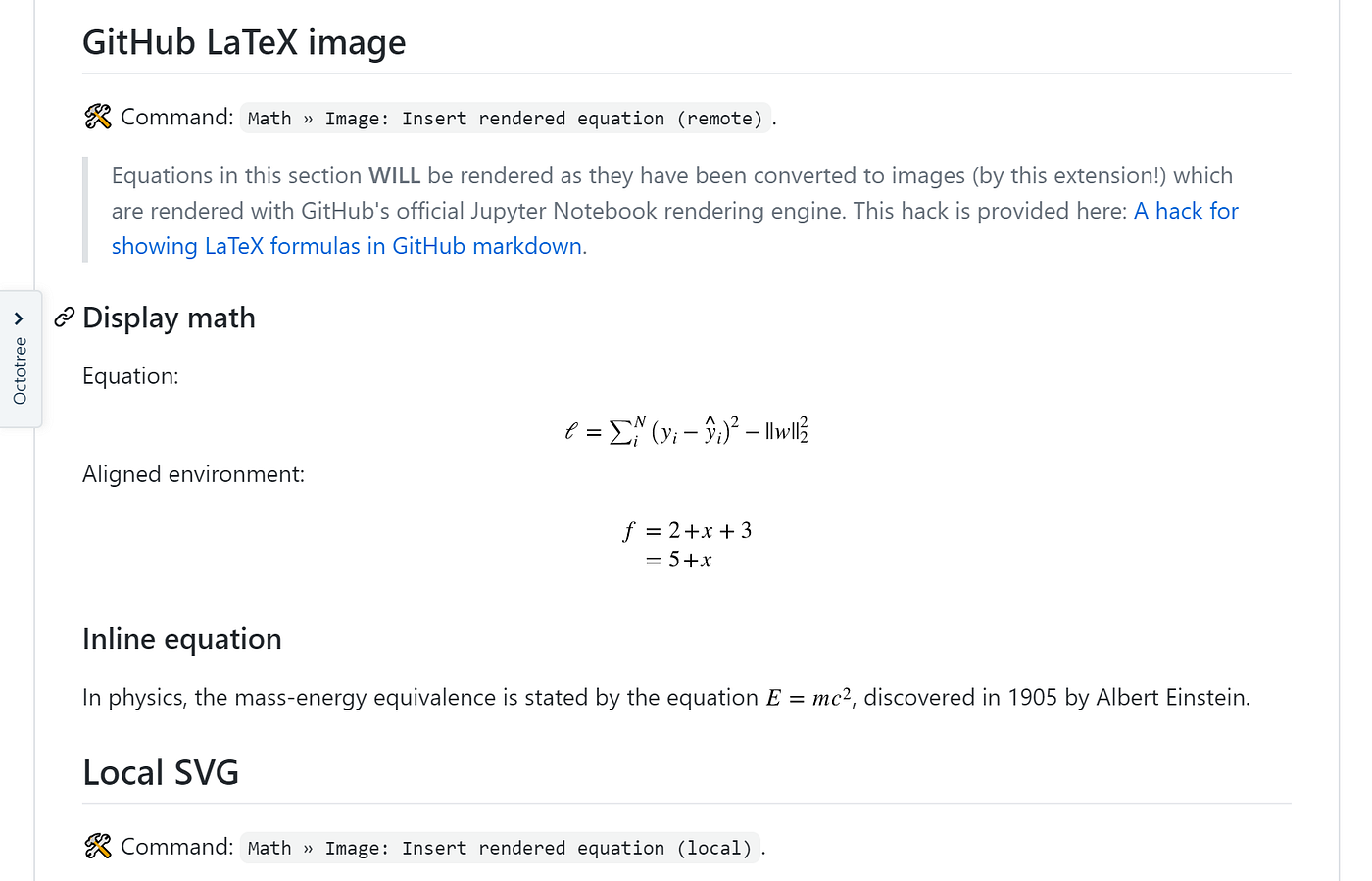Click the aligned environment equation image
The image size is (1372, 881).
(x=687, y=545)
